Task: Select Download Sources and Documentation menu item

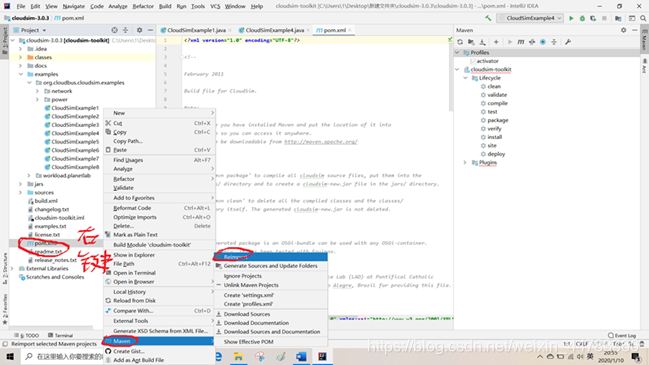Action: coord(271,332)
